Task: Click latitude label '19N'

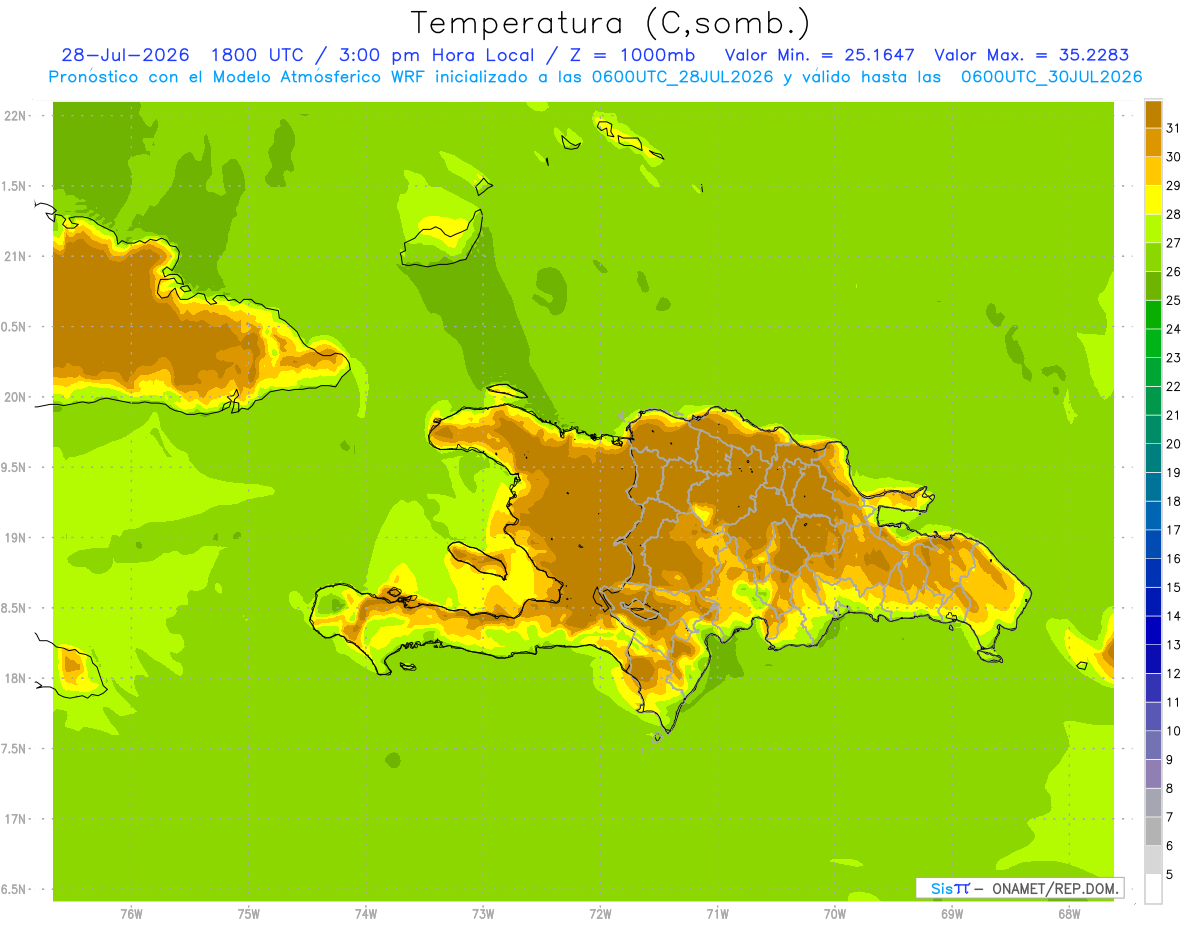Action: pyautogui.click(x=15, y=537)
